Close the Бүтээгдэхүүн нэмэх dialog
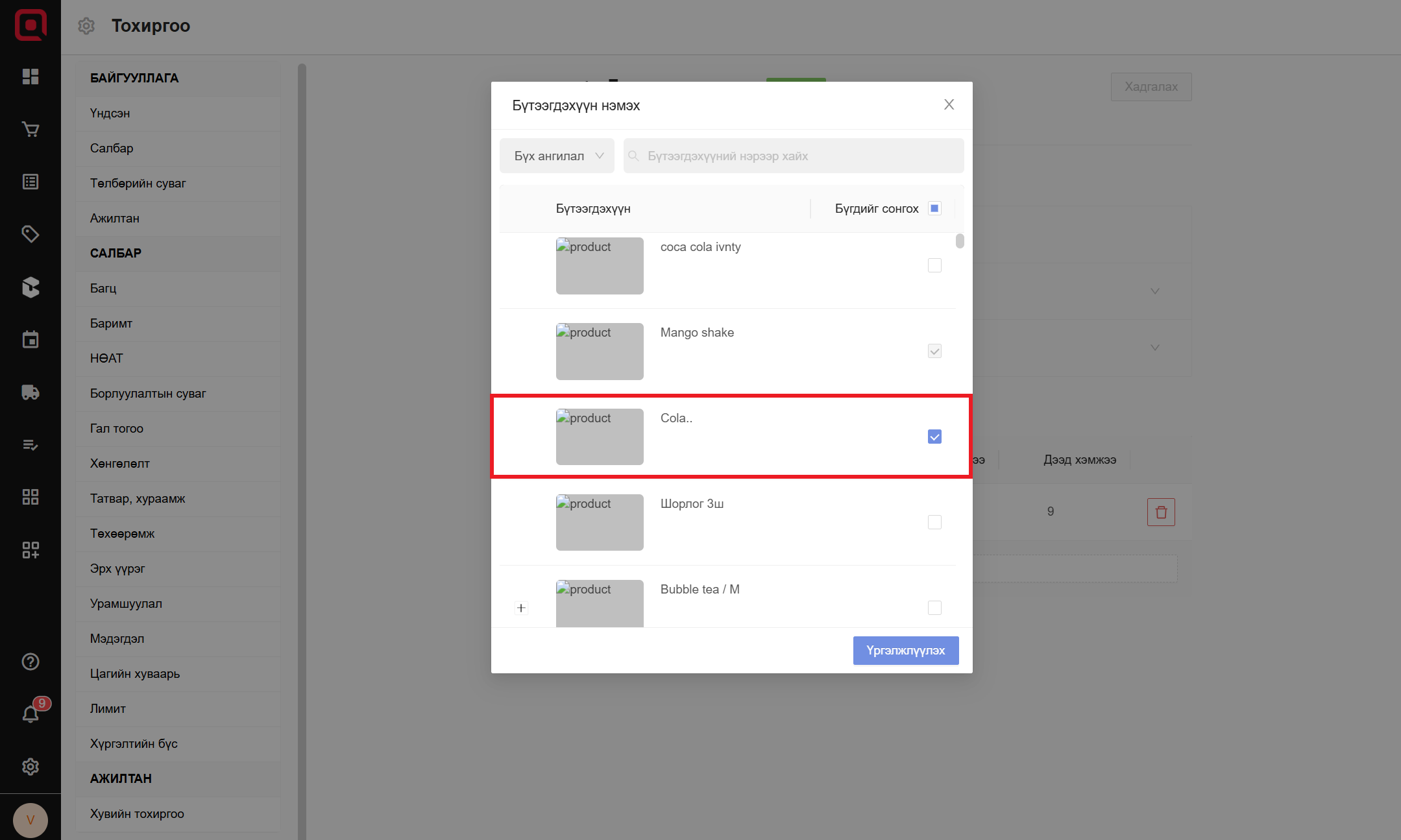 (949, 104)
